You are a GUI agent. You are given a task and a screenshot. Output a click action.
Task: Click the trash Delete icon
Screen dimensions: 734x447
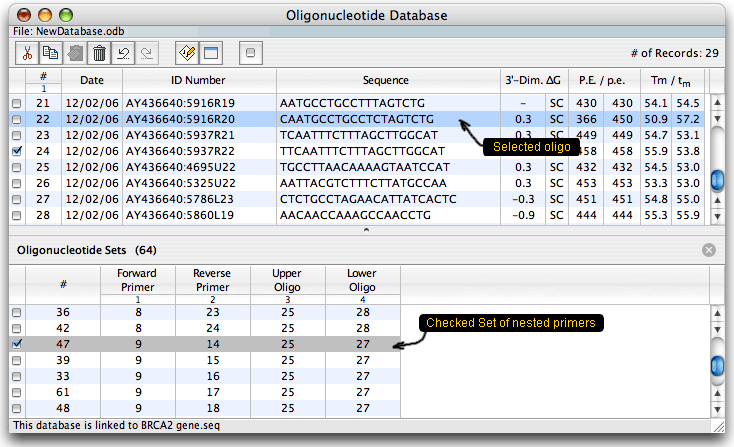99,52
